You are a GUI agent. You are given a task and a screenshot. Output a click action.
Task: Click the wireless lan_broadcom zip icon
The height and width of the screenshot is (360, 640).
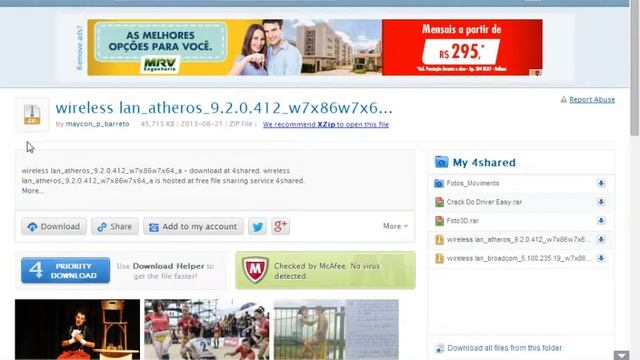point(439,258)
